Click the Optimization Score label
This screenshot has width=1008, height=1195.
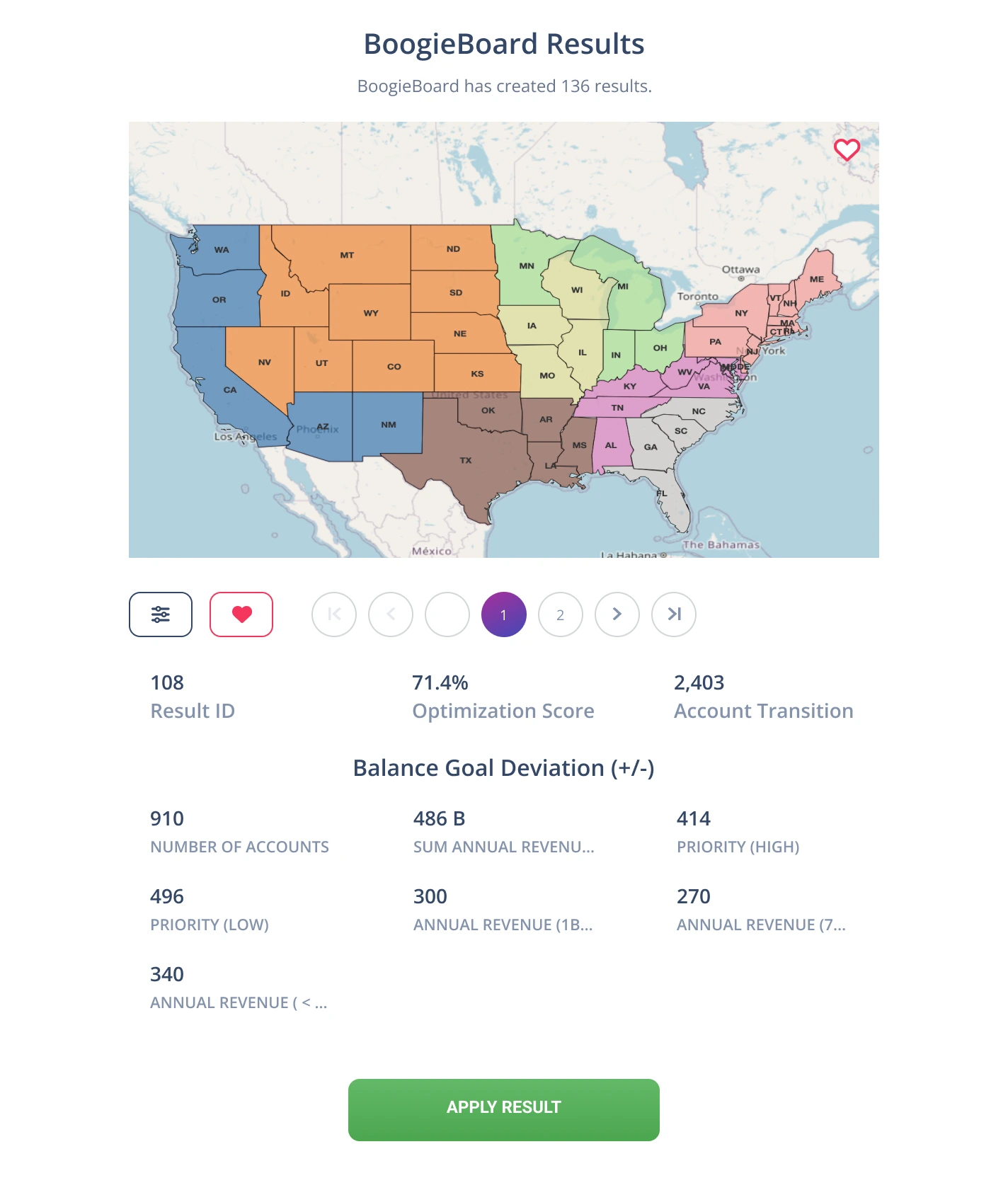coord(503,711)
